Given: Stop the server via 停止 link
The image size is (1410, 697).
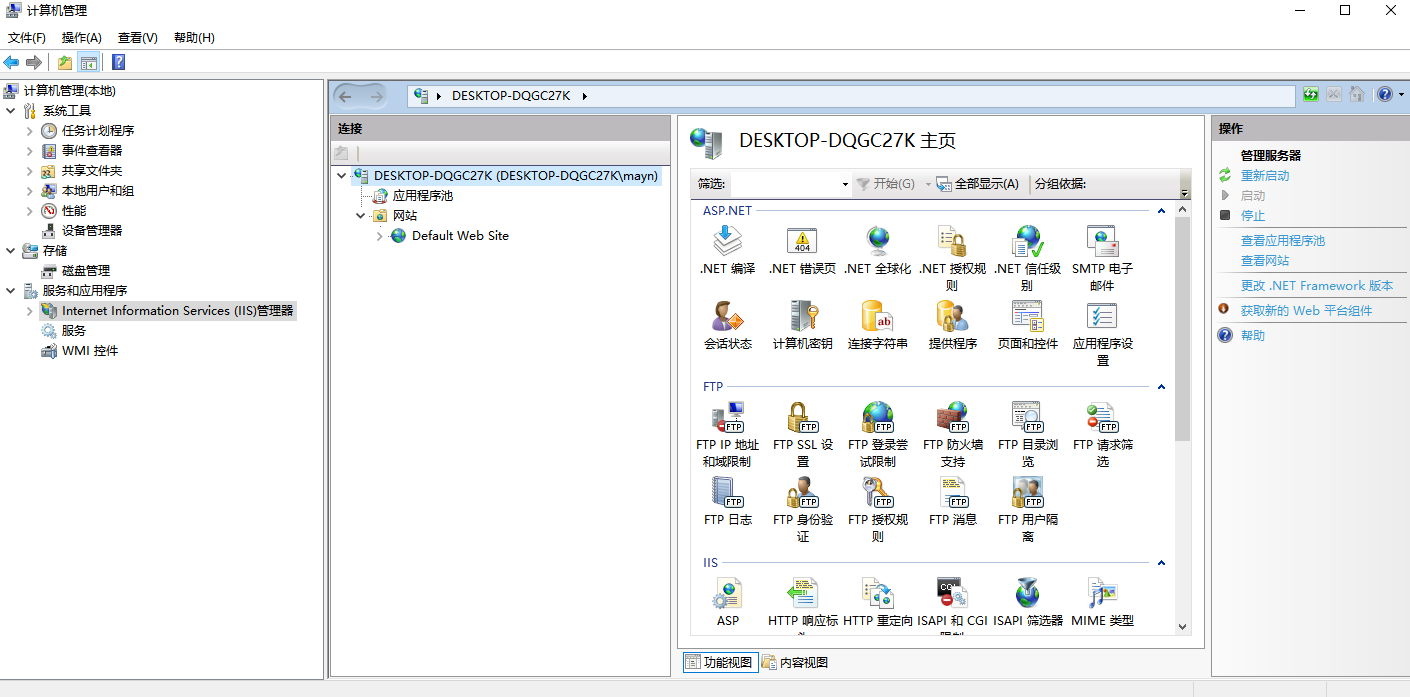Looking at the screenshot, I should (1251, 215).
